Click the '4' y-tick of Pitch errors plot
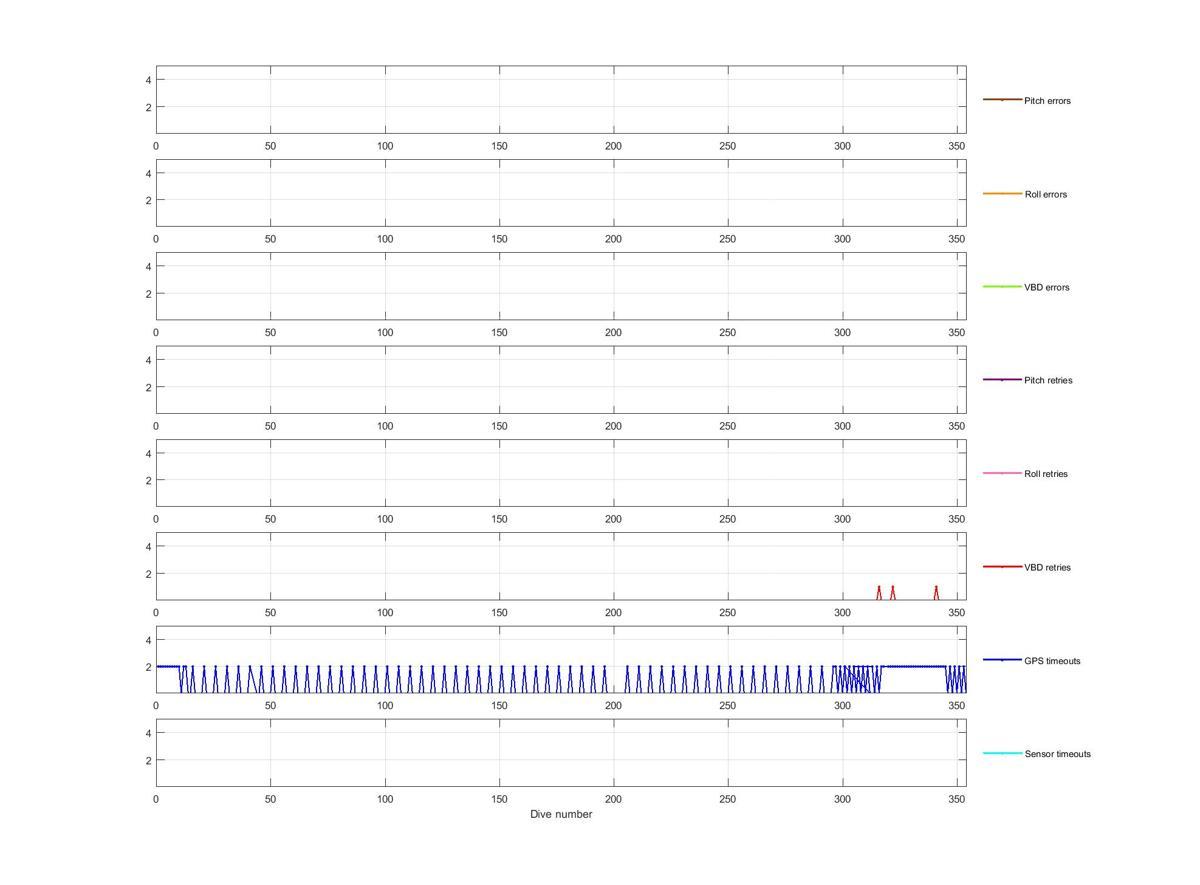This screenshot has height=885, width=1200. [x=148, y=80]
